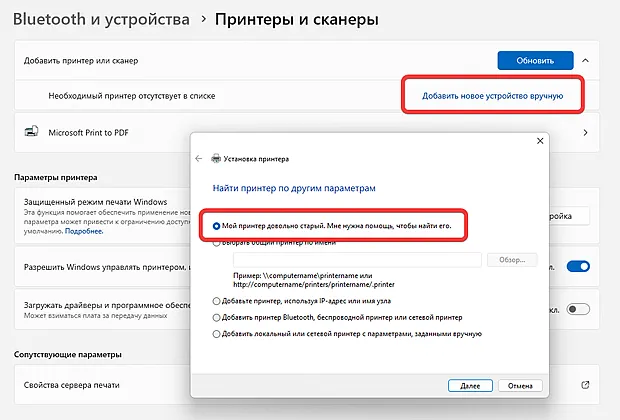Open Microsoft Print to PDF chevron
Screen dimensions: 620x420
(x=586, y=132)
